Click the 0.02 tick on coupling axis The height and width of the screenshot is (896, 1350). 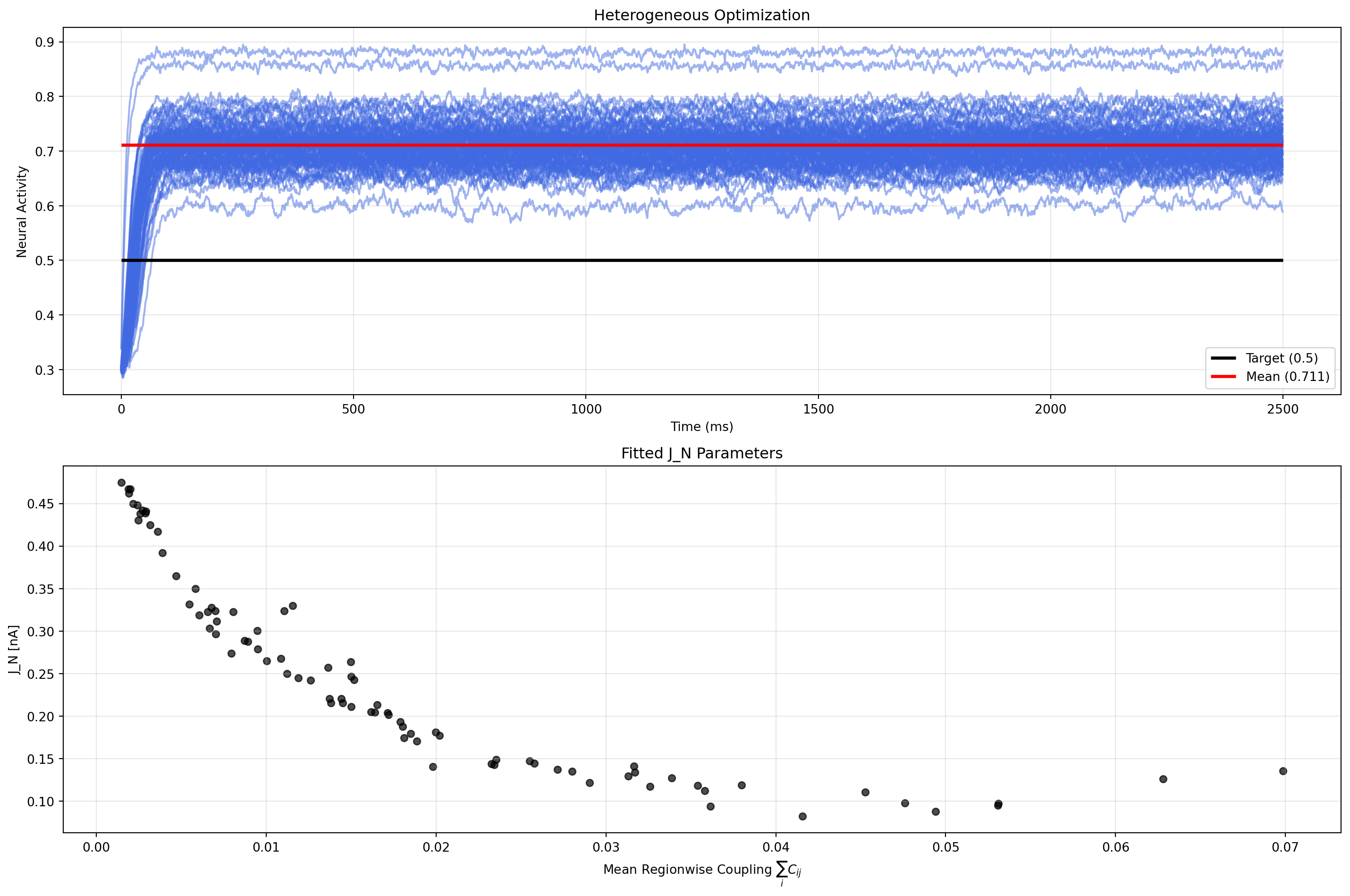[x=436, y=847]
